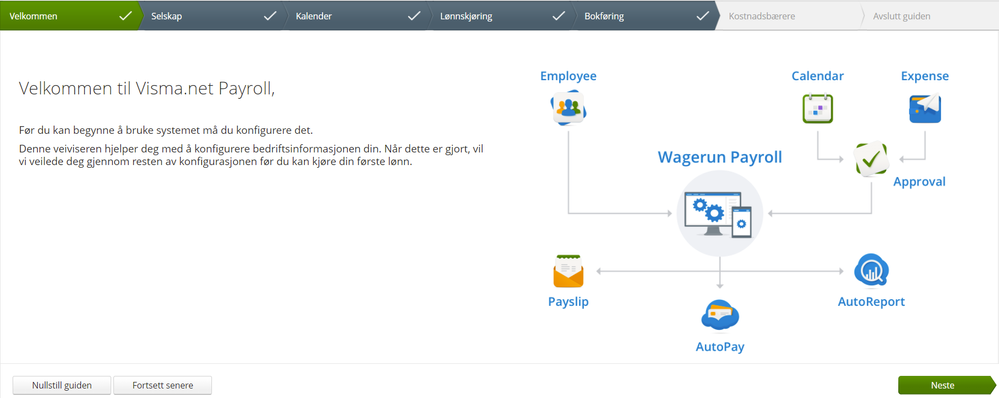Click the Wagerun Payroll heading
Image resolution: width=999 pixels, height=398 pixels.
click(x=719, y=157)
